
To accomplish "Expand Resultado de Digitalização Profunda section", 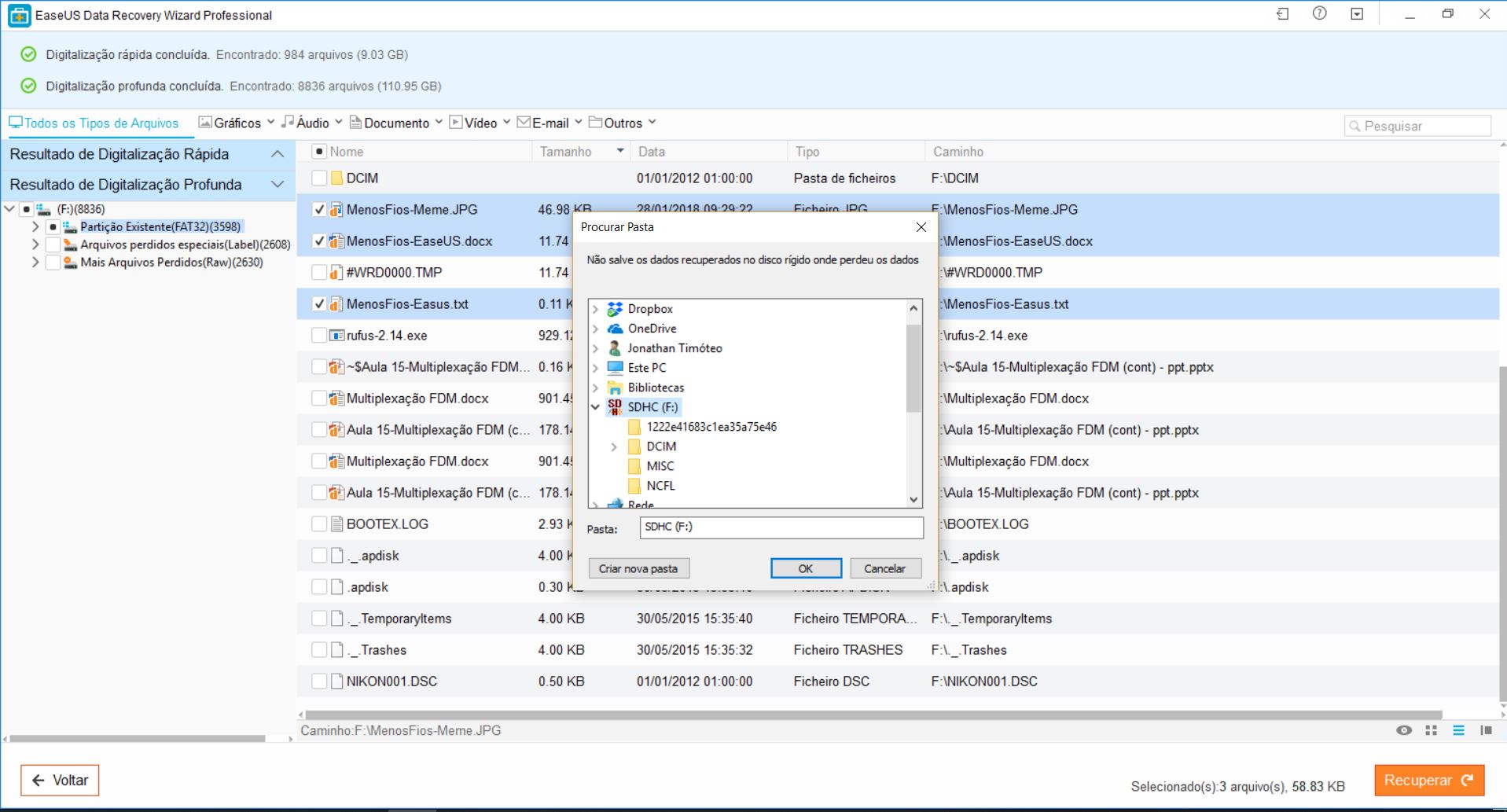I will (278, 185).
